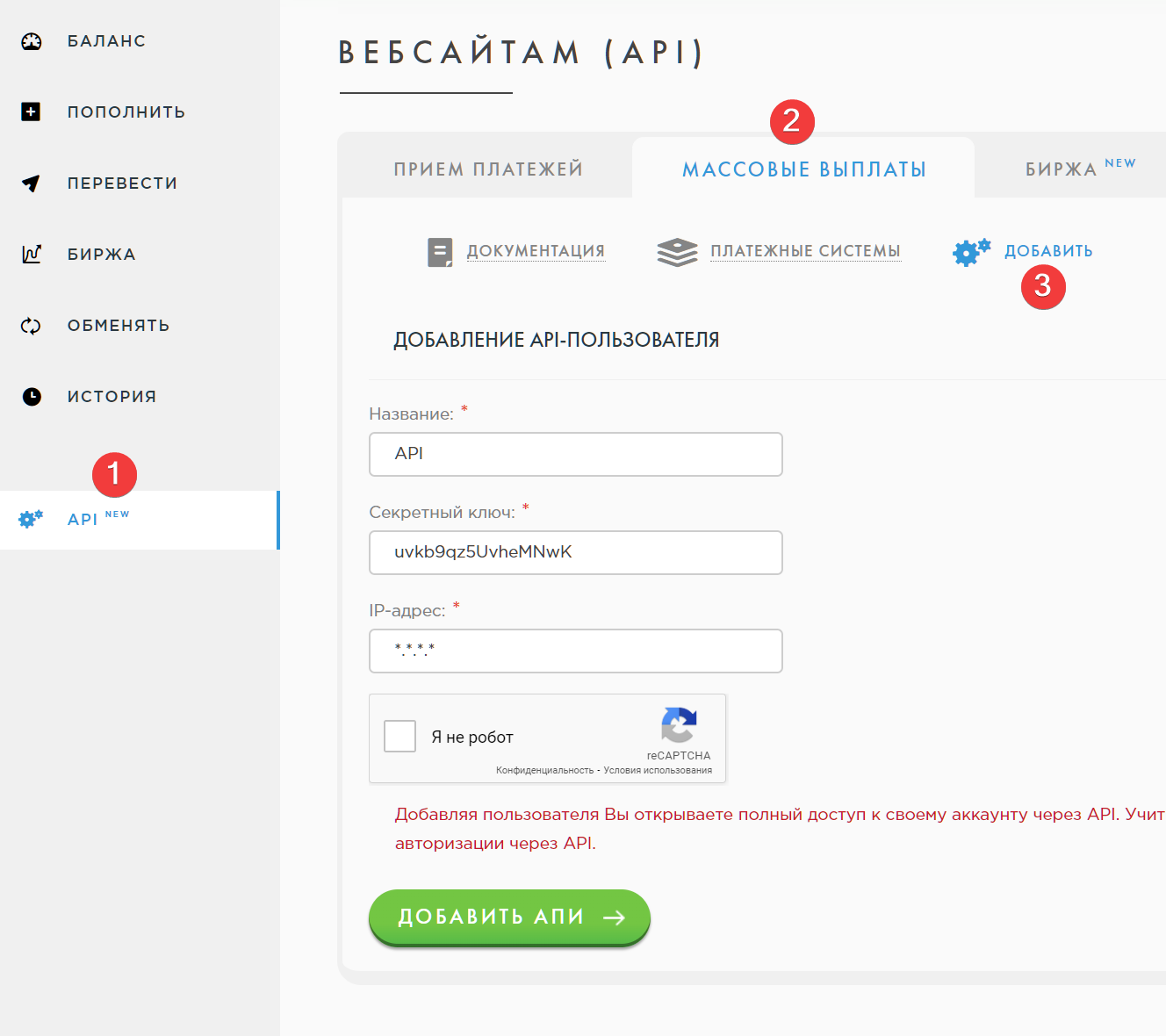Click the Баланс dashboard gauge icon
Screen dimensions: 1166x1036
click(x=32, y=41)
